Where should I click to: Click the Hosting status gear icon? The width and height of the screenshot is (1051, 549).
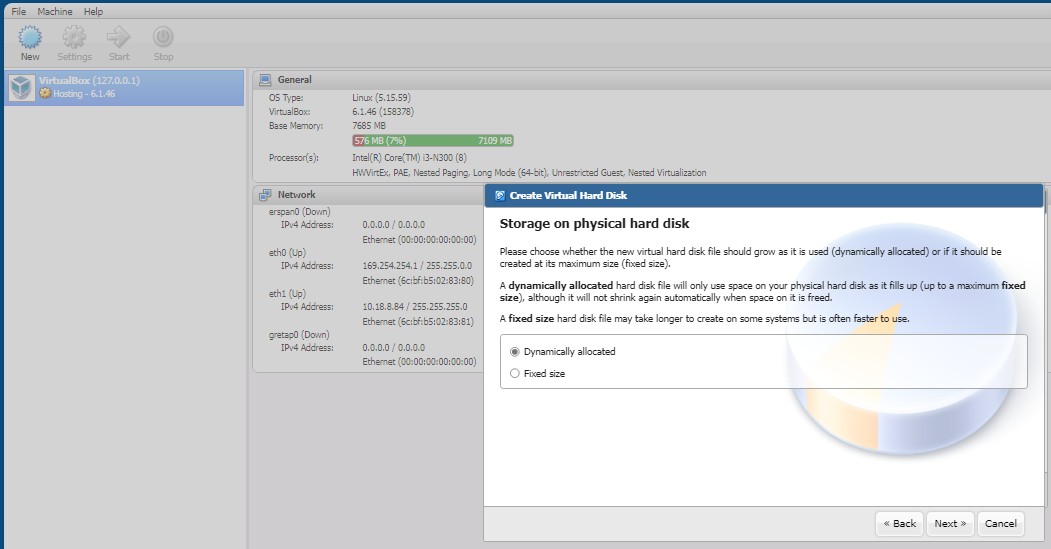45,94
